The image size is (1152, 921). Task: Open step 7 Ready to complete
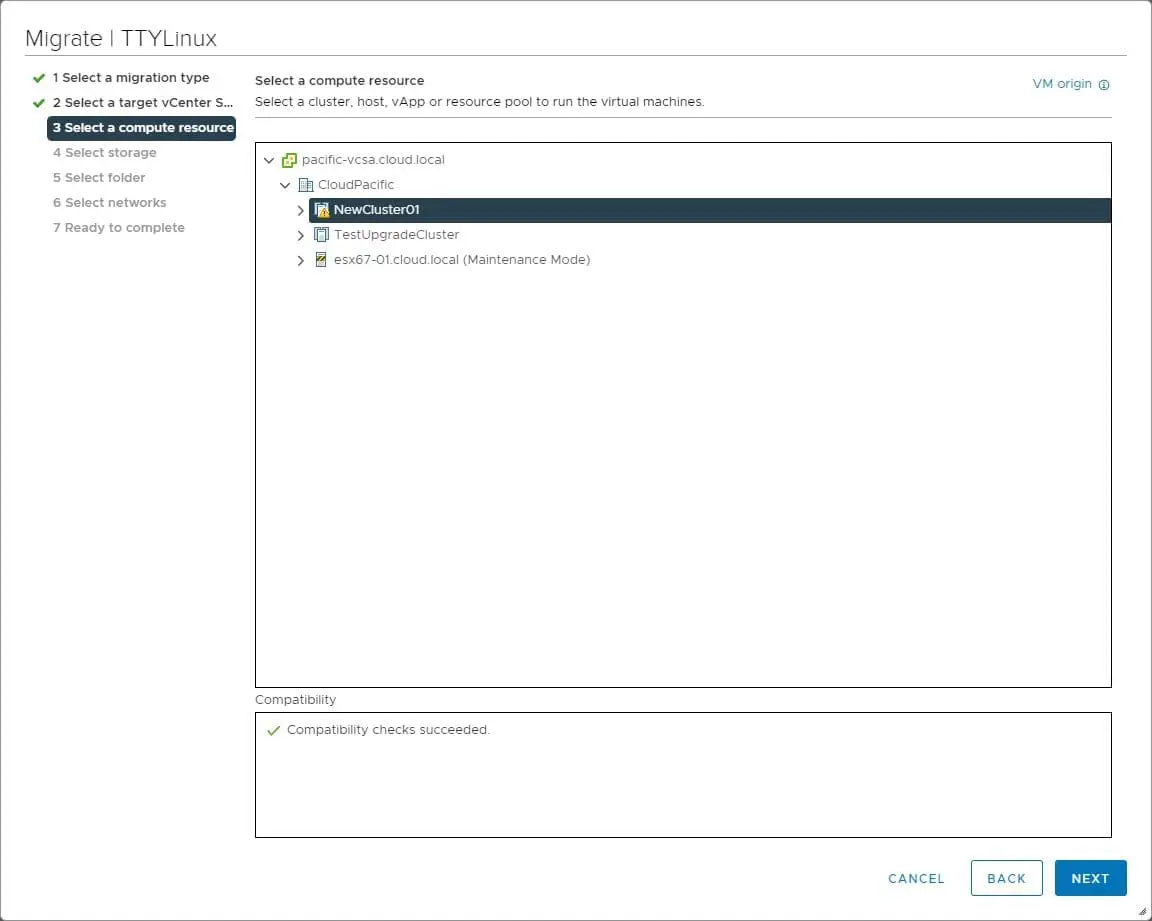coord(118,228)
